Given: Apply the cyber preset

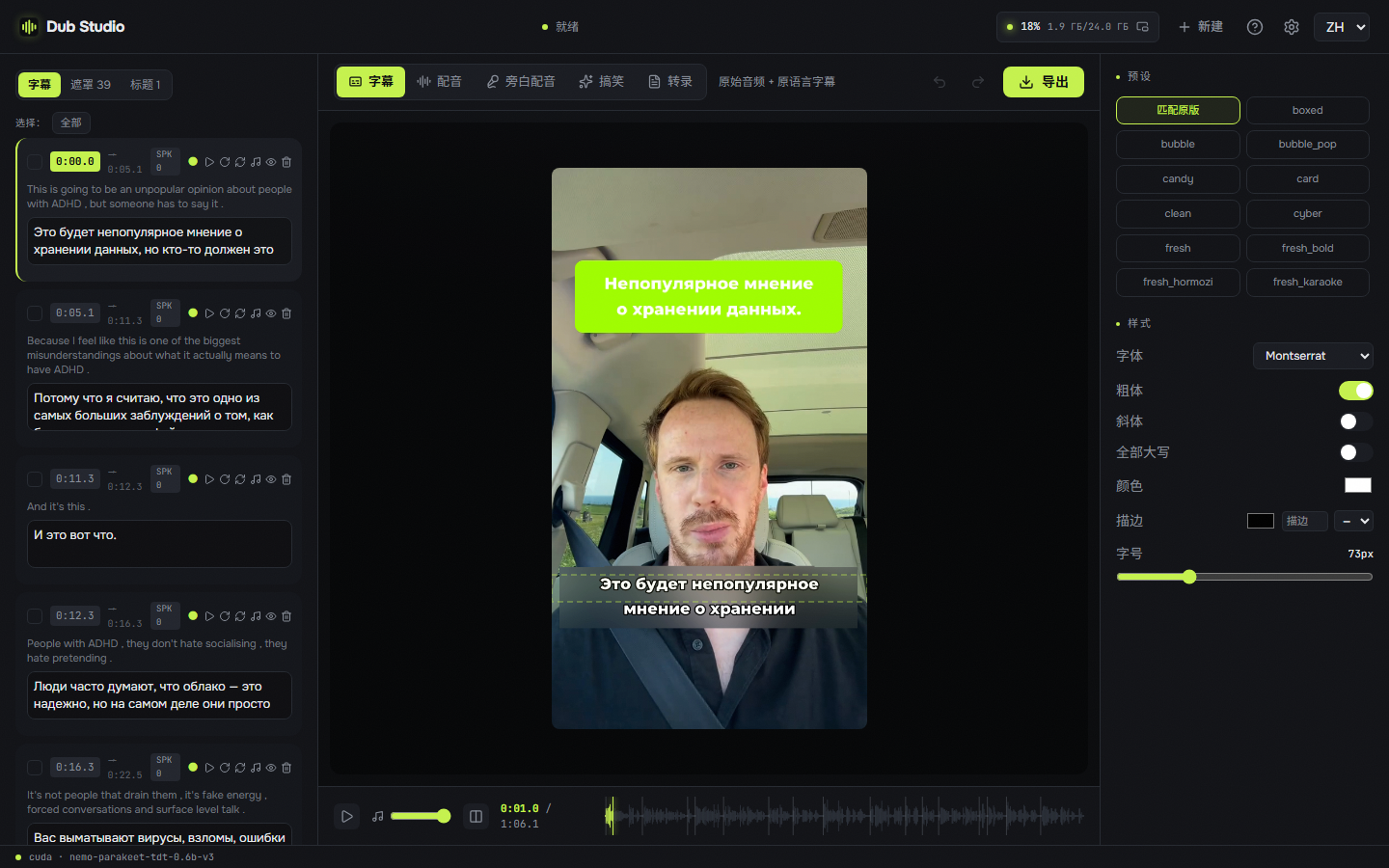Looking at the screenshot, I should coord(1307,214).
